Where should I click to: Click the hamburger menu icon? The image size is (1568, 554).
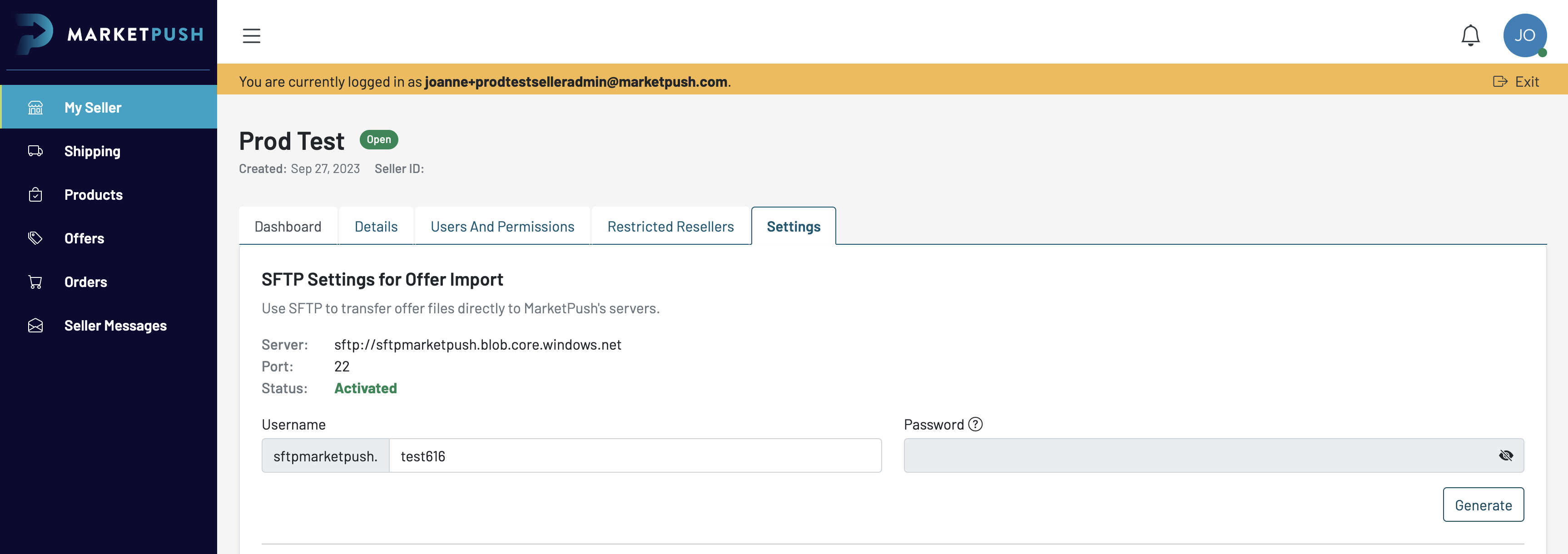[x=251, y=35]
